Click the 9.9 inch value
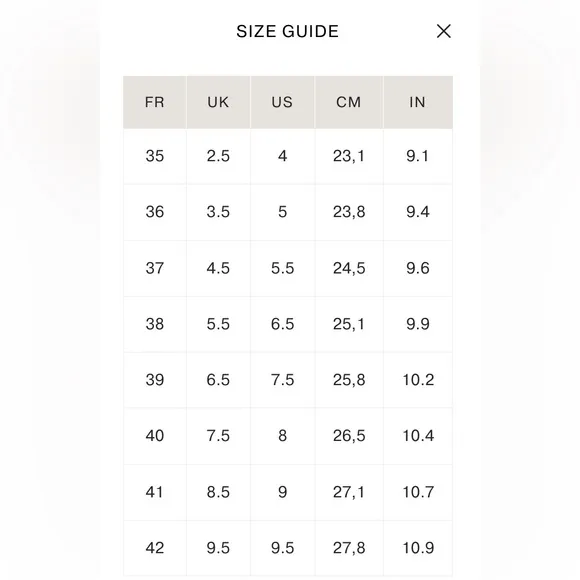 tap(418, 324)
